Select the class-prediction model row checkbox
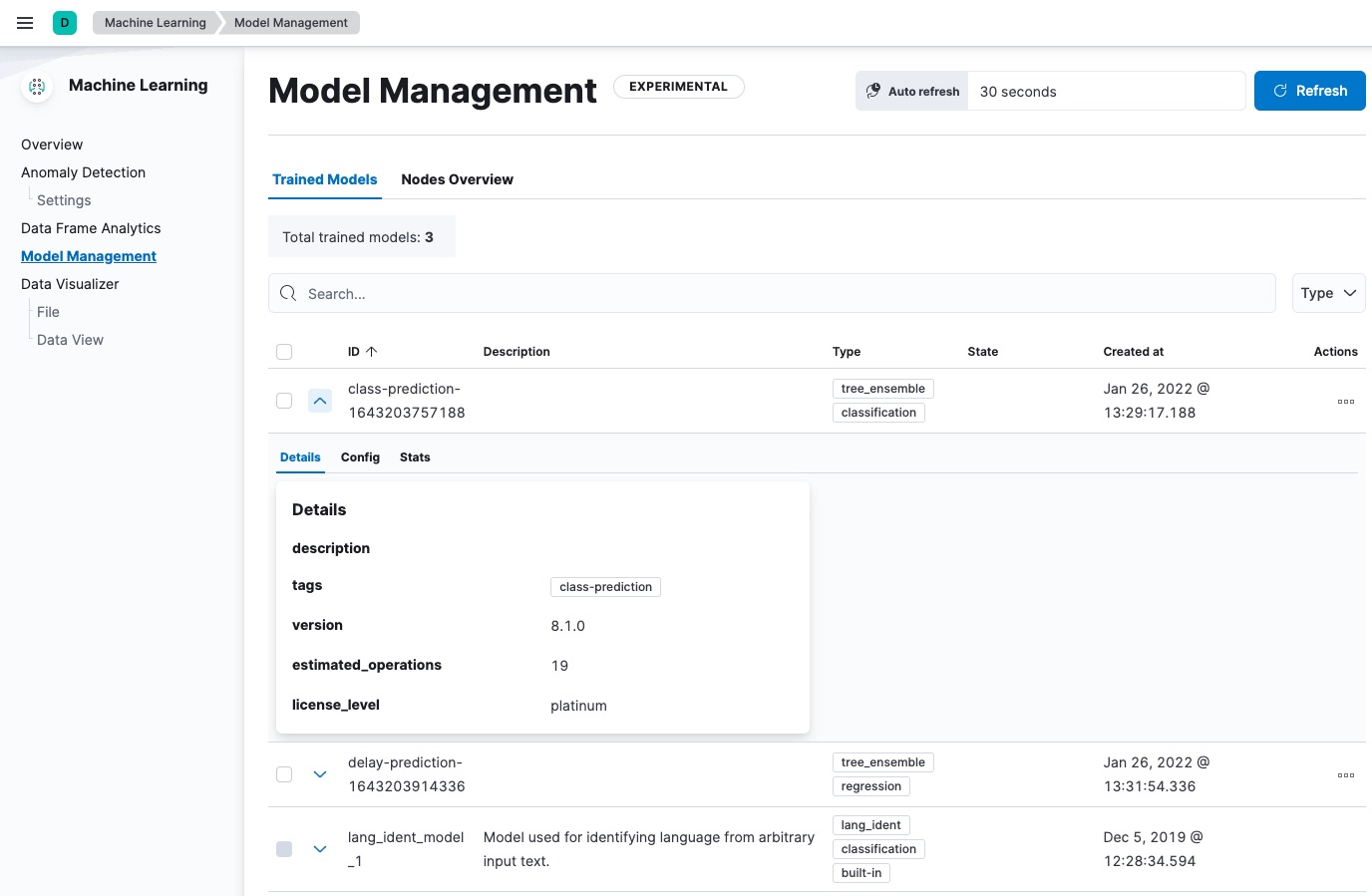The width and height of the screenshot is (1372, 896). [284, 400]
